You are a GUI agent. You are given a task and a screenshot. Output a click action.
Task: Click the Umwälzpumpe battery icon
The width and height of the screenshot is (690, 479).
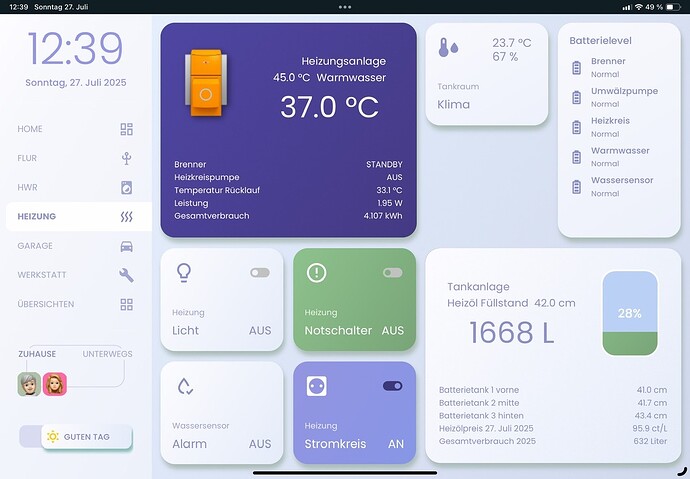[x=576, y=97]
